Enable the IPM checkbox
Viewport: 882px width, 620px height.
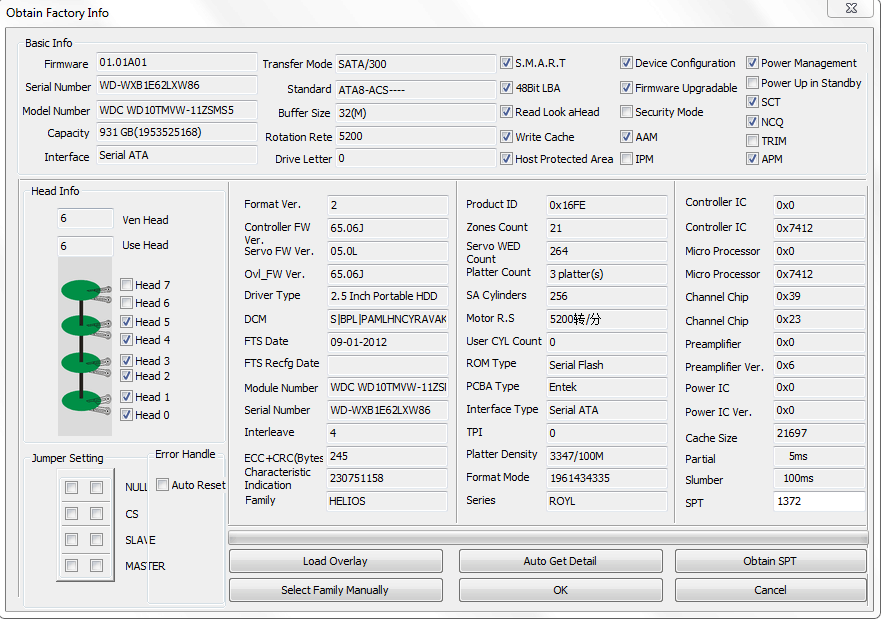(626, 159)
